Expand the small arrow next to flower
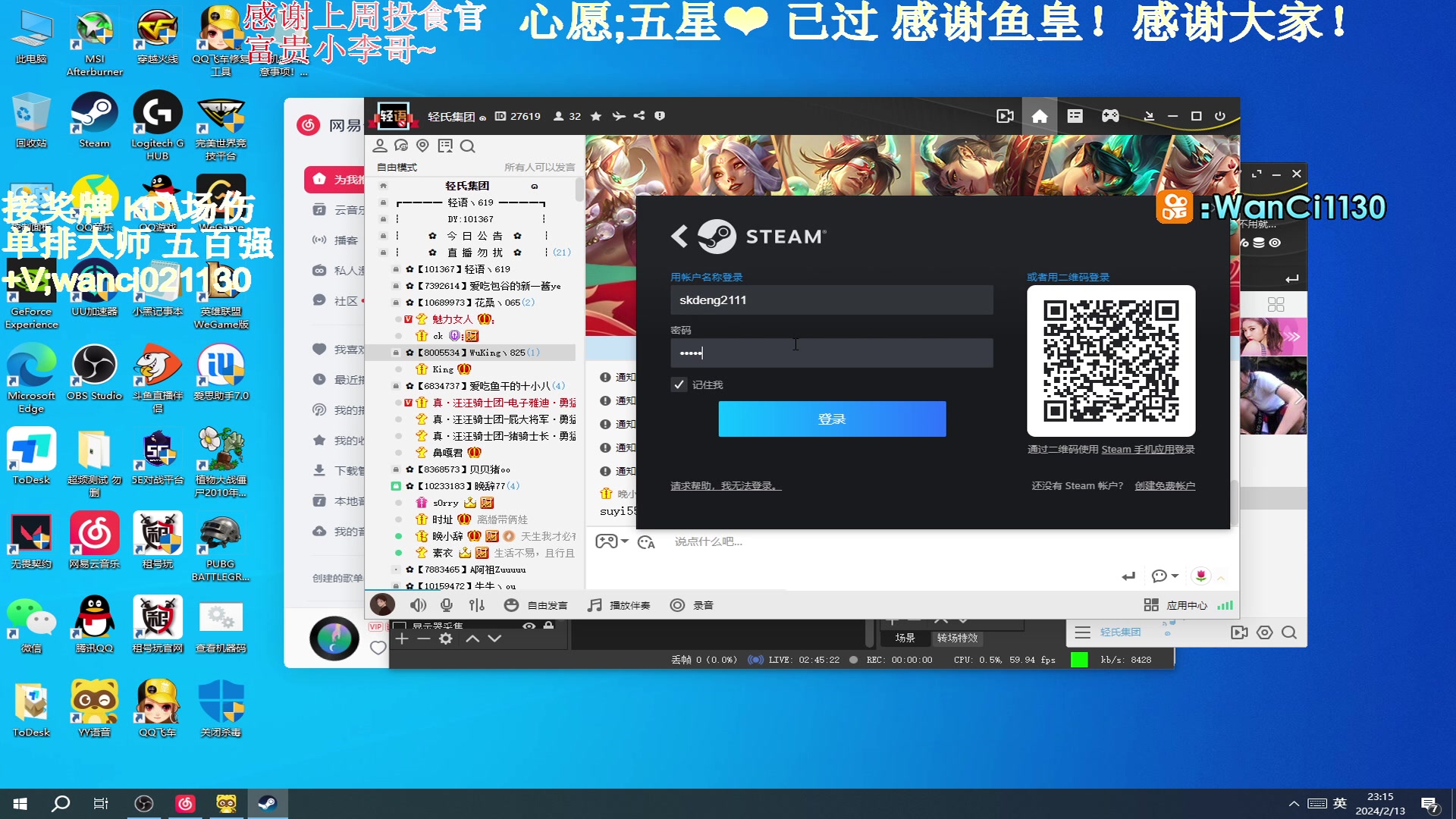 (1221, 578)
